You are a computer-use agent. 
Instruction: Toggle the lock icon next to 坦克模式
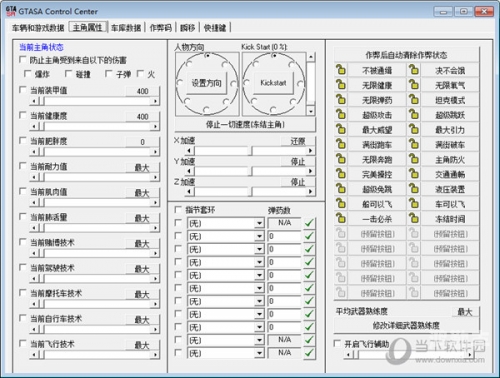coord(414,100)
